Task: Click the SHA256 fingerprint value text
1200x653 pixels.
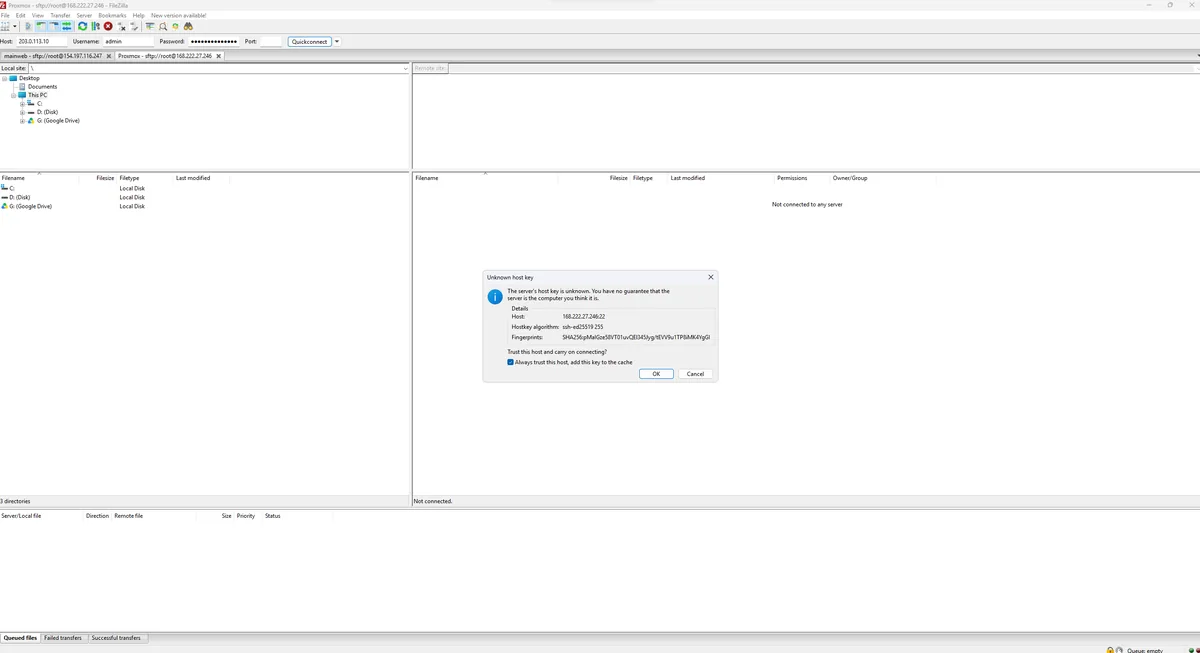Action: click(636, 337)
